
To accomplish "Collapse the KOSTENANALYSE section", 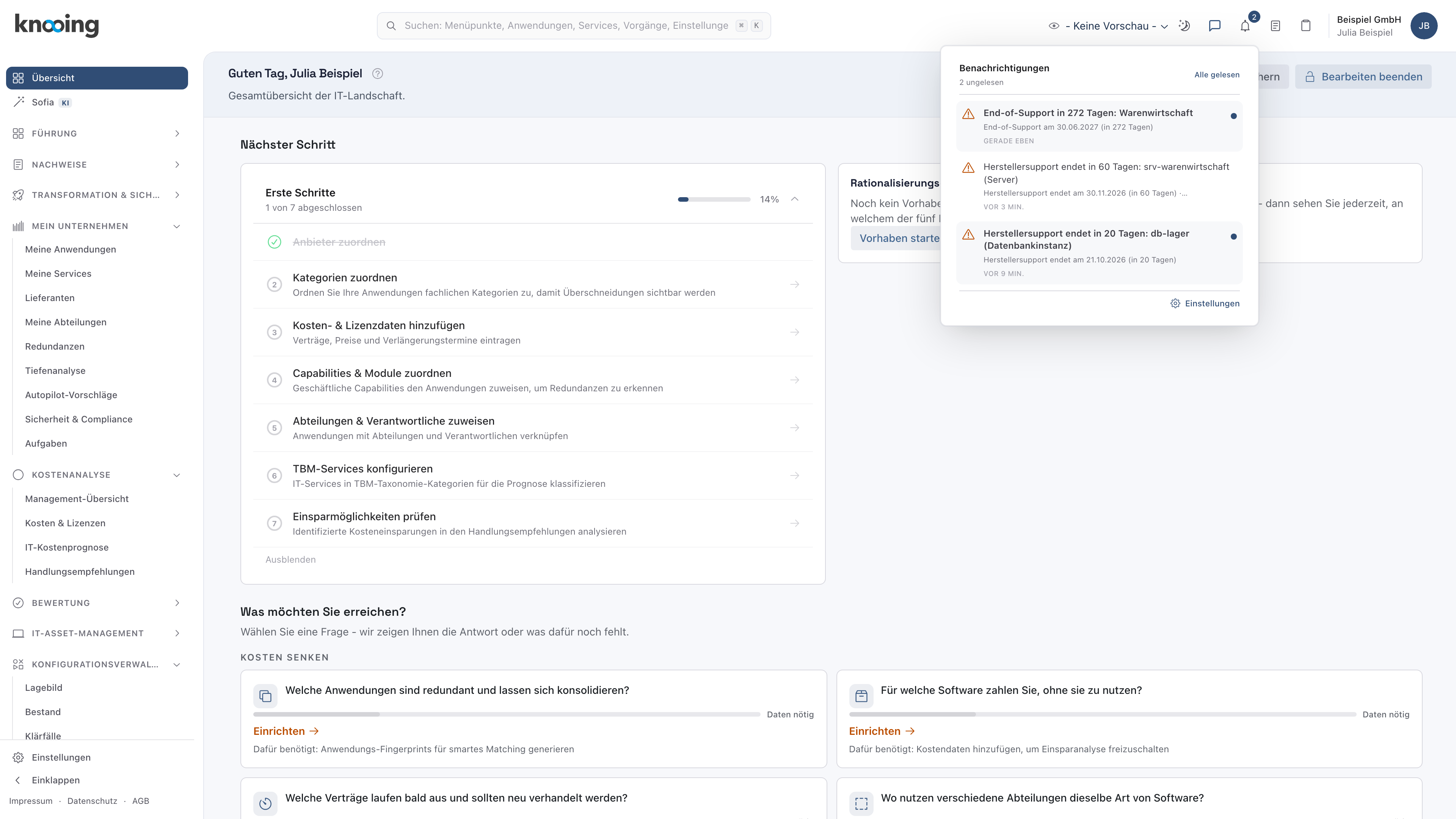I will pos(97,475).
